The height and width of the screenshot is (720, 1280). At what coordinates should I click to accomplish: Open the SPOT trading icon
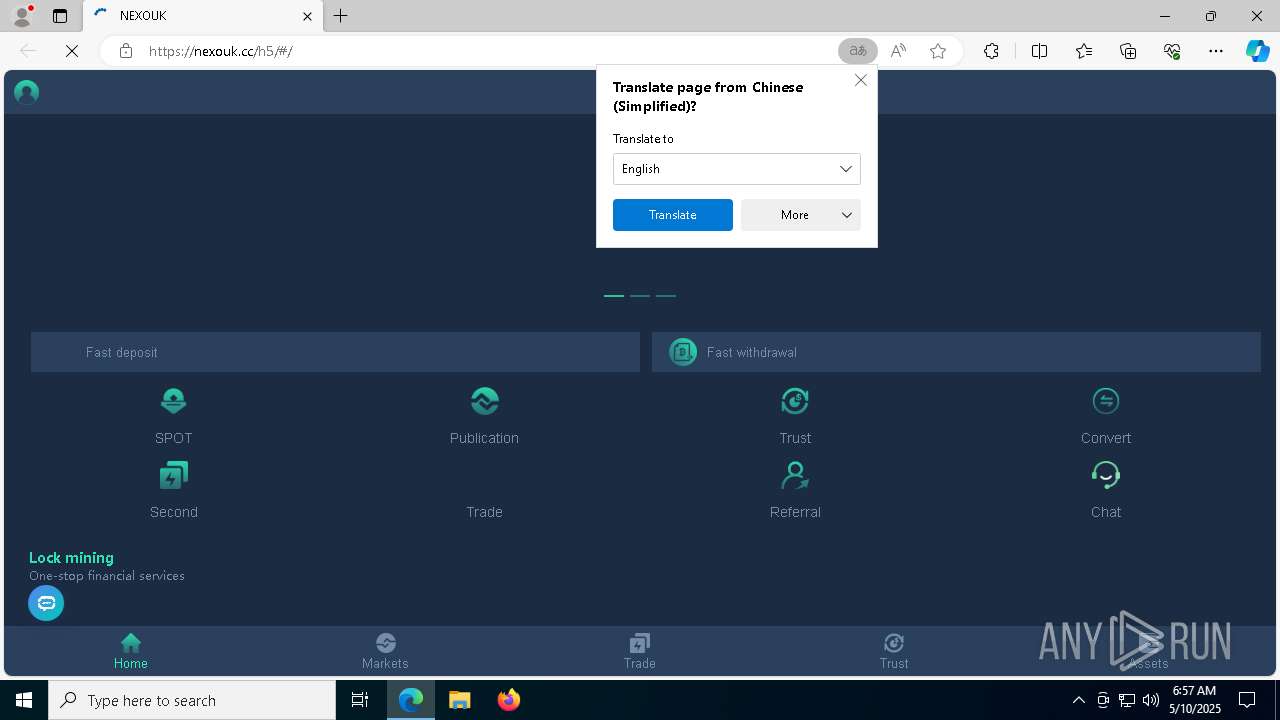pos(173,401)
